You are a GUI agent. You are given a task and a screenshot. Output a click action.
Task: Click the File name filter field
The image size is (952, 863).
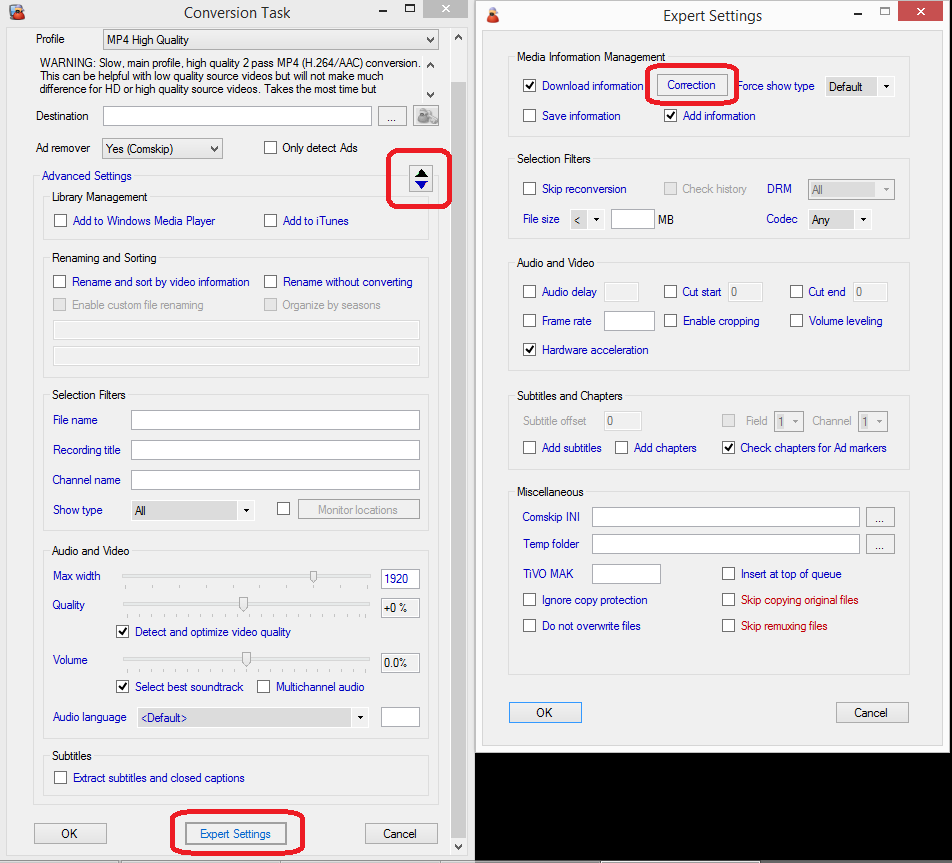(x=275, y=420)
